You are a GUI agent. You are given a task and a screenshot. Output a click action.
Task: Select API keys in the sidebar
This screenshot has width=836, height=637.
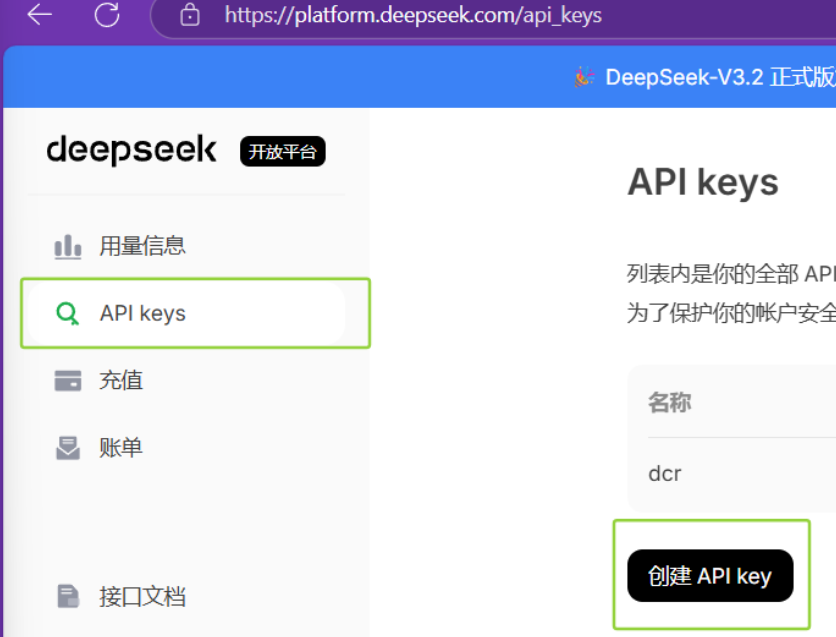point(187,313)
